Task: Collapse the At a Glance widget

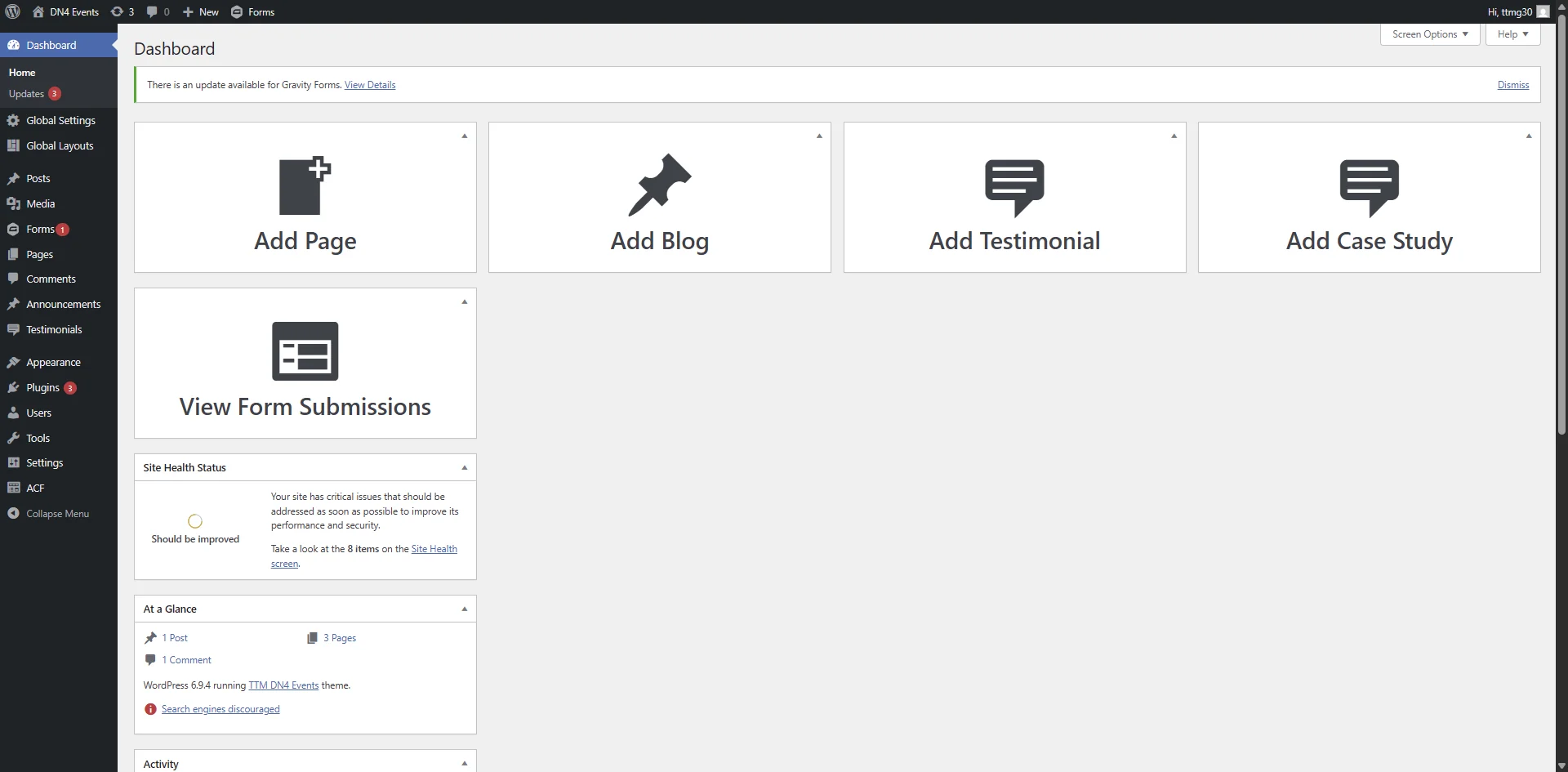Action: (x=463, y=609)
